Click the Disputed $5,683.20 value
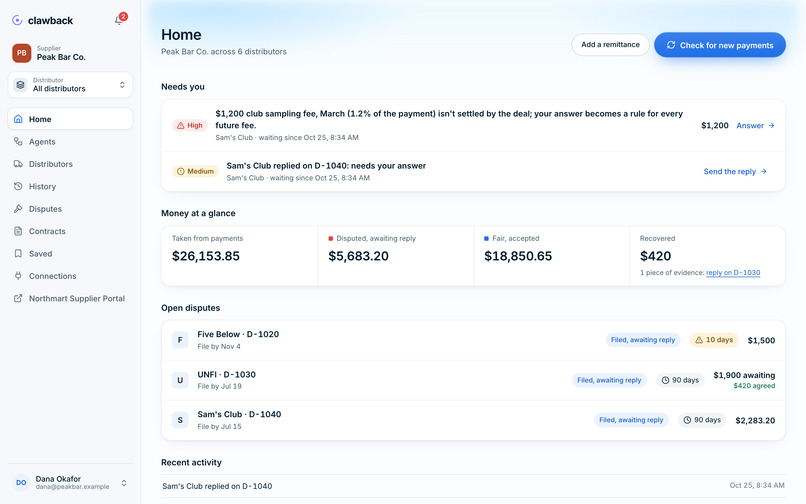The width and height of the screenshot is (806, 504). [358, 256]
